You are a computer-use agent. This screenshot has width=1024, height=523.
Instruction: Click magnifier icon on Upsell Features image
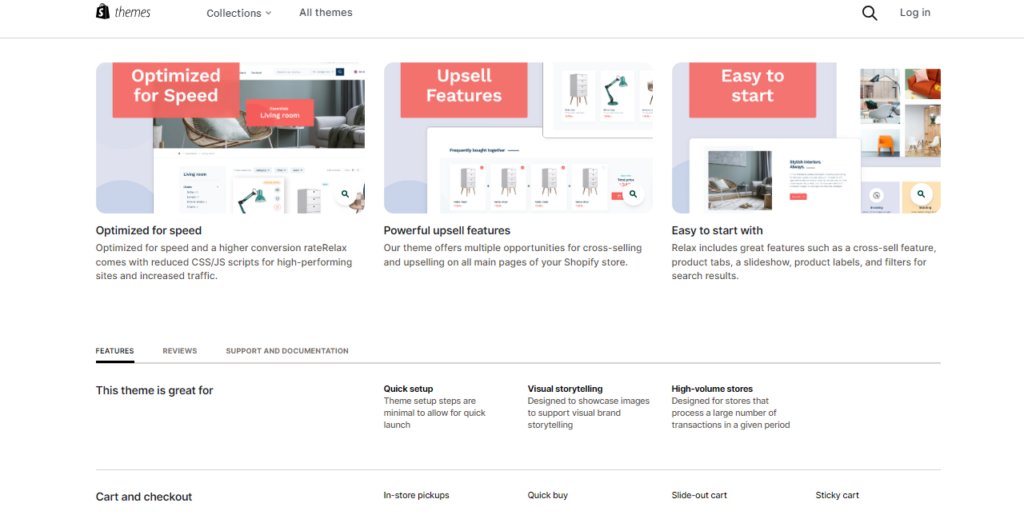(633, 193)
